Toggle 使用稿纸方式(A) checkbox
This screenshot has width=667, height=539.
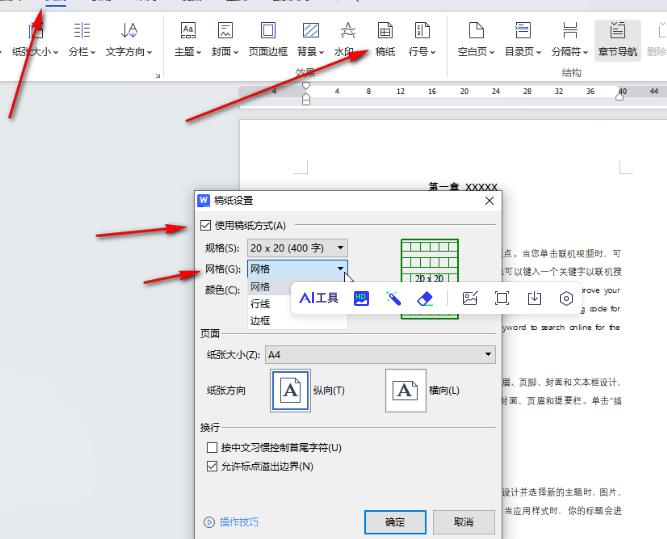click(205, 225)
